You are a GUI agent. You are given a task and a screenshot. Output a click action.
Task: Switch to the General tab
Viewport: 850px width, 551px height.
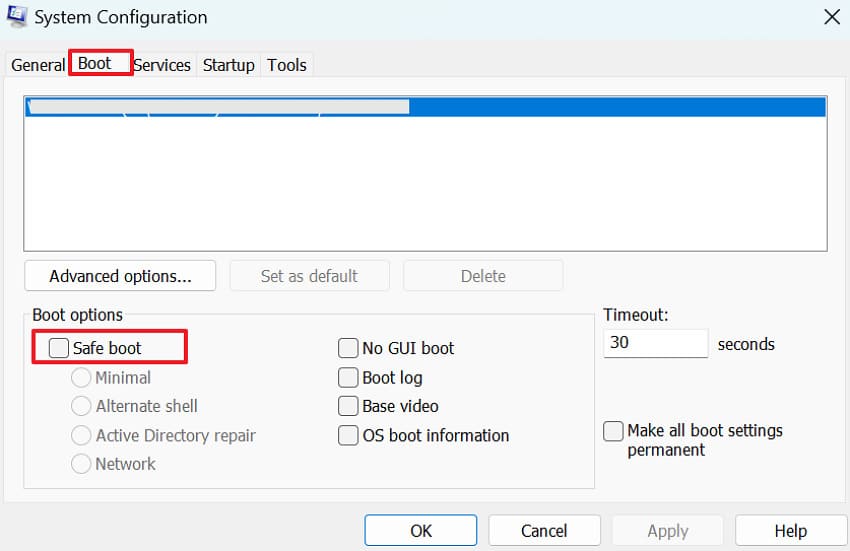coord(38,65)
